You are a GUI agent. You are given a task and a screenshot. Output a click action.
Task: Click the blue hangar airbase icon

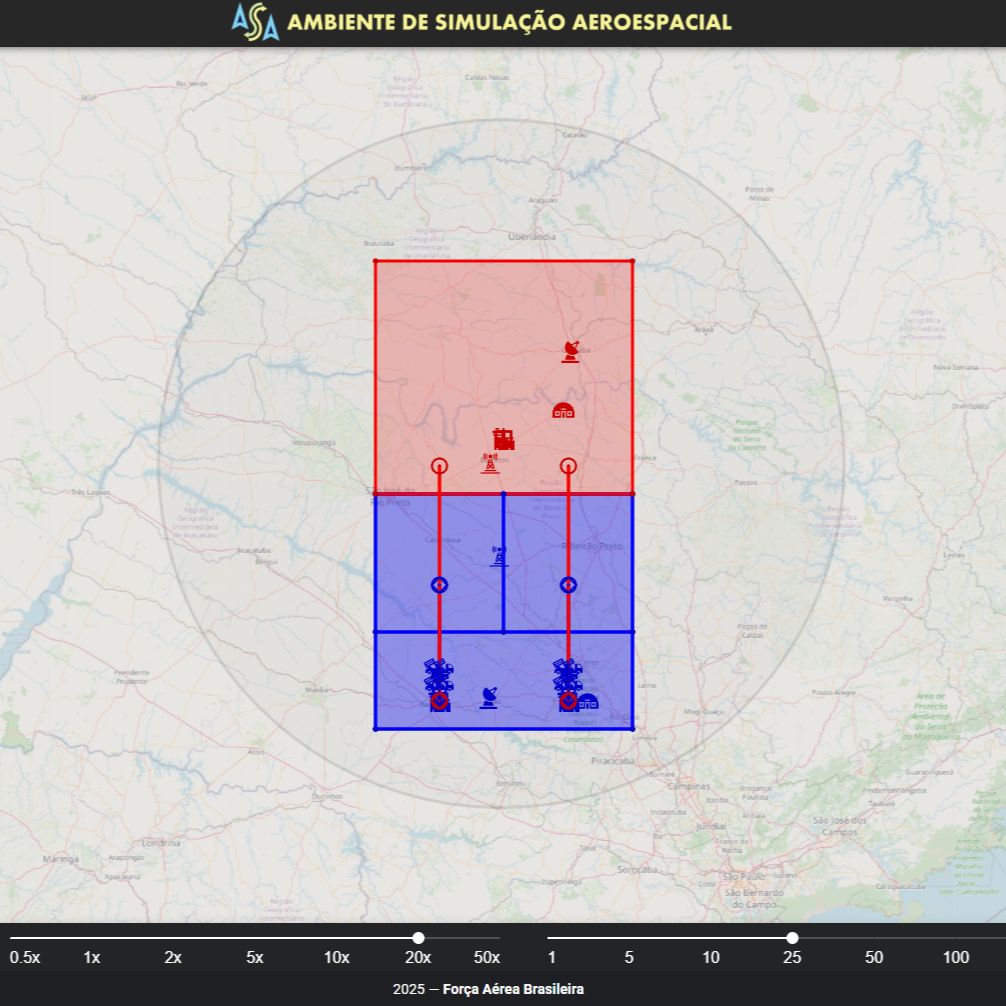587,701
